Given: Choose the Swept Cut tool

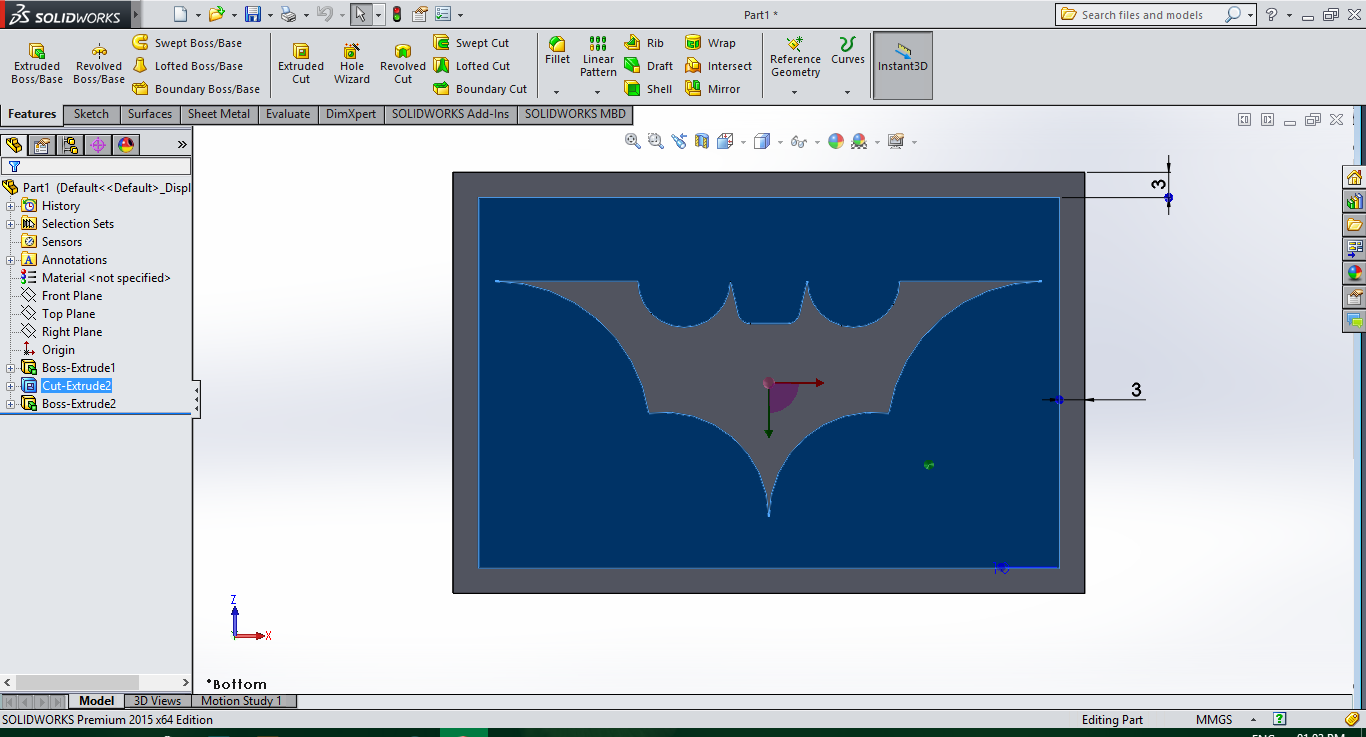Looking at the screenshot, I should [x=471, y=43].
